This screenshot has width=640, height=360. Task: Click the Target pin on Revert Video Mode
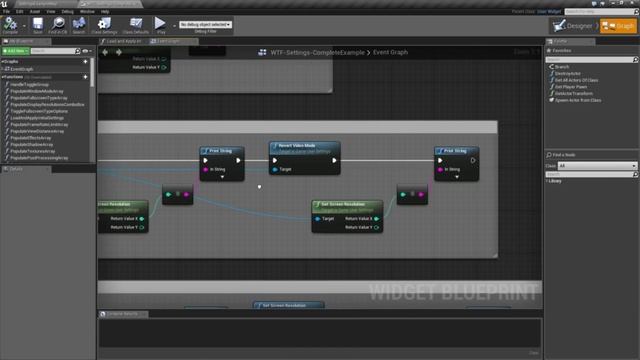275,169
